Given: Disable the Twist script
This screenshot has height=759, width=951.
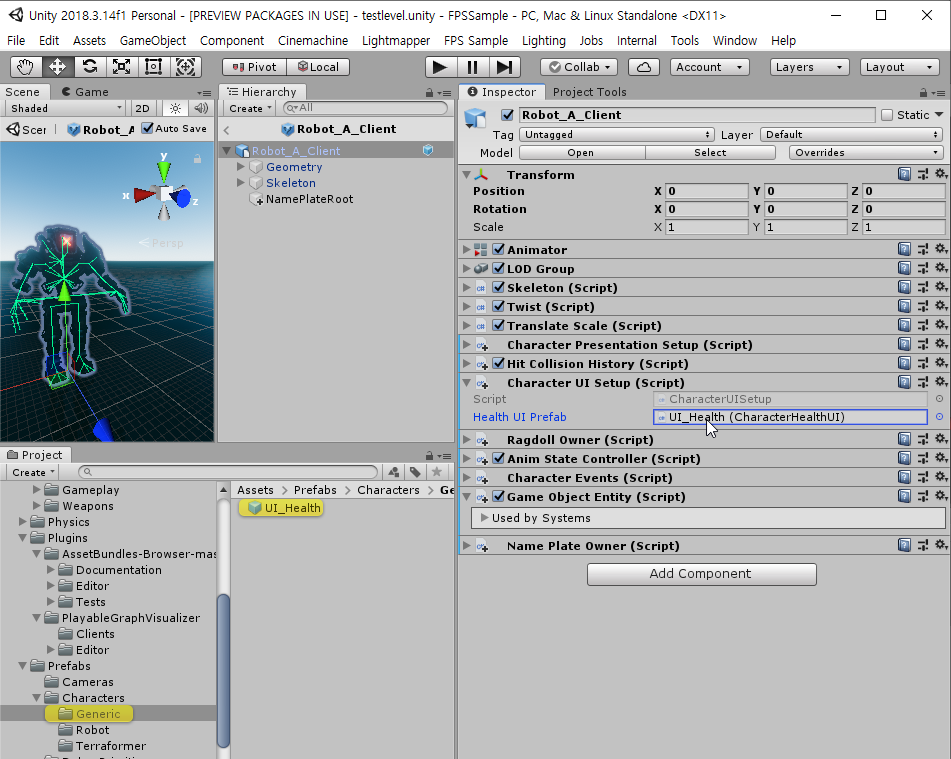Looking at the screenshot, I should [499, 306].
